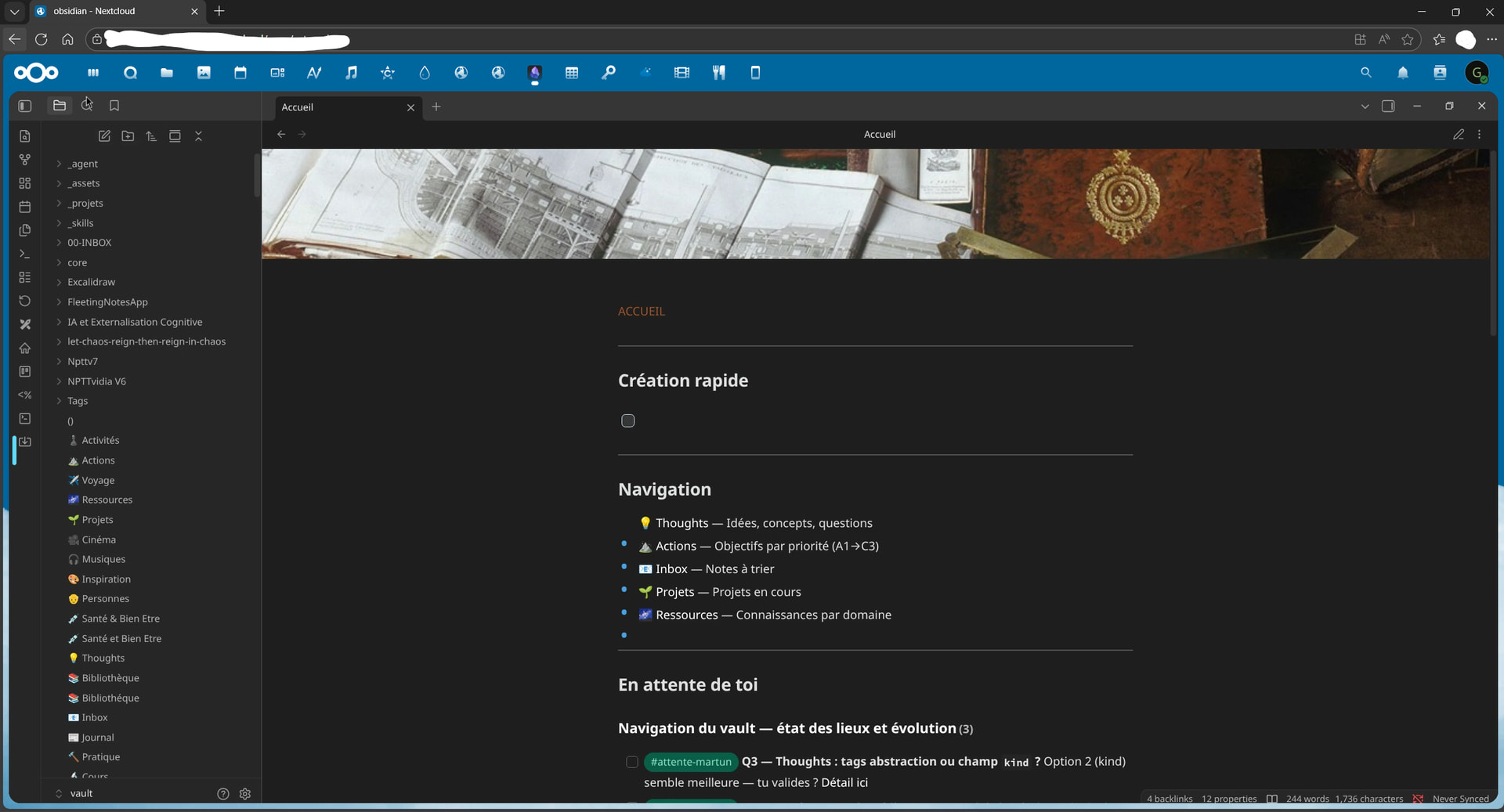Open Obsidian vault settings gear
Screen dimensions: 1504x812
coord(245,794)
